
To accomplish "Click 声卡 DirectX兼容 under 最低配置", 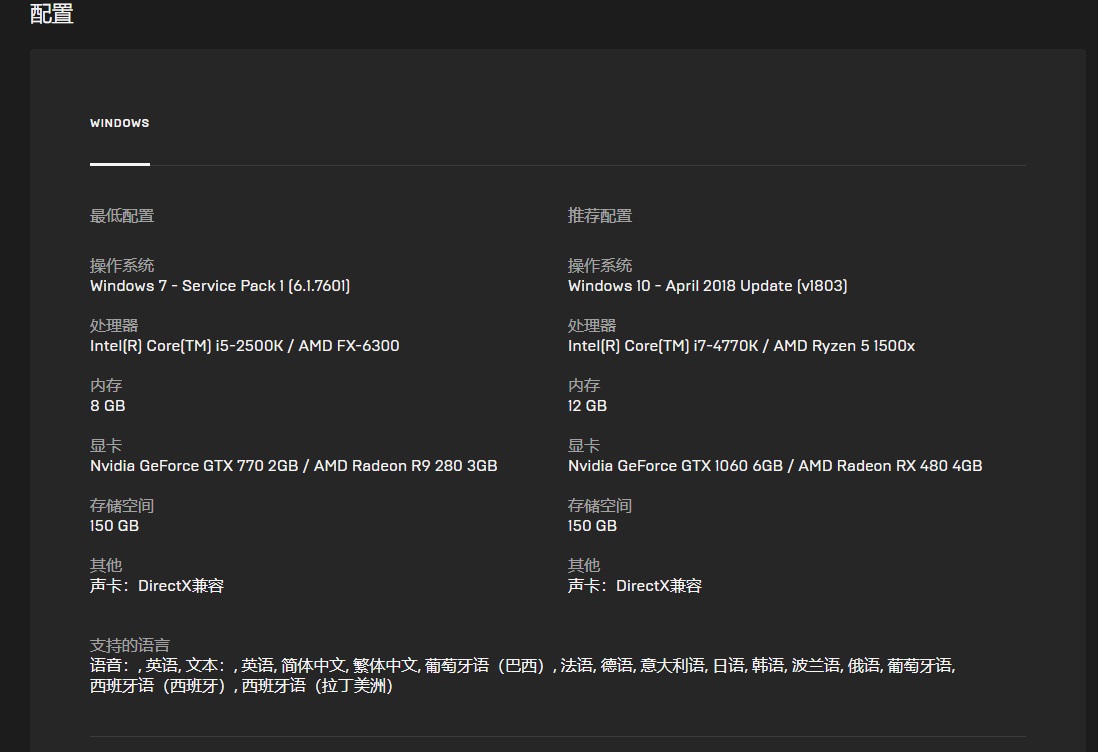I will coord(157,586).
